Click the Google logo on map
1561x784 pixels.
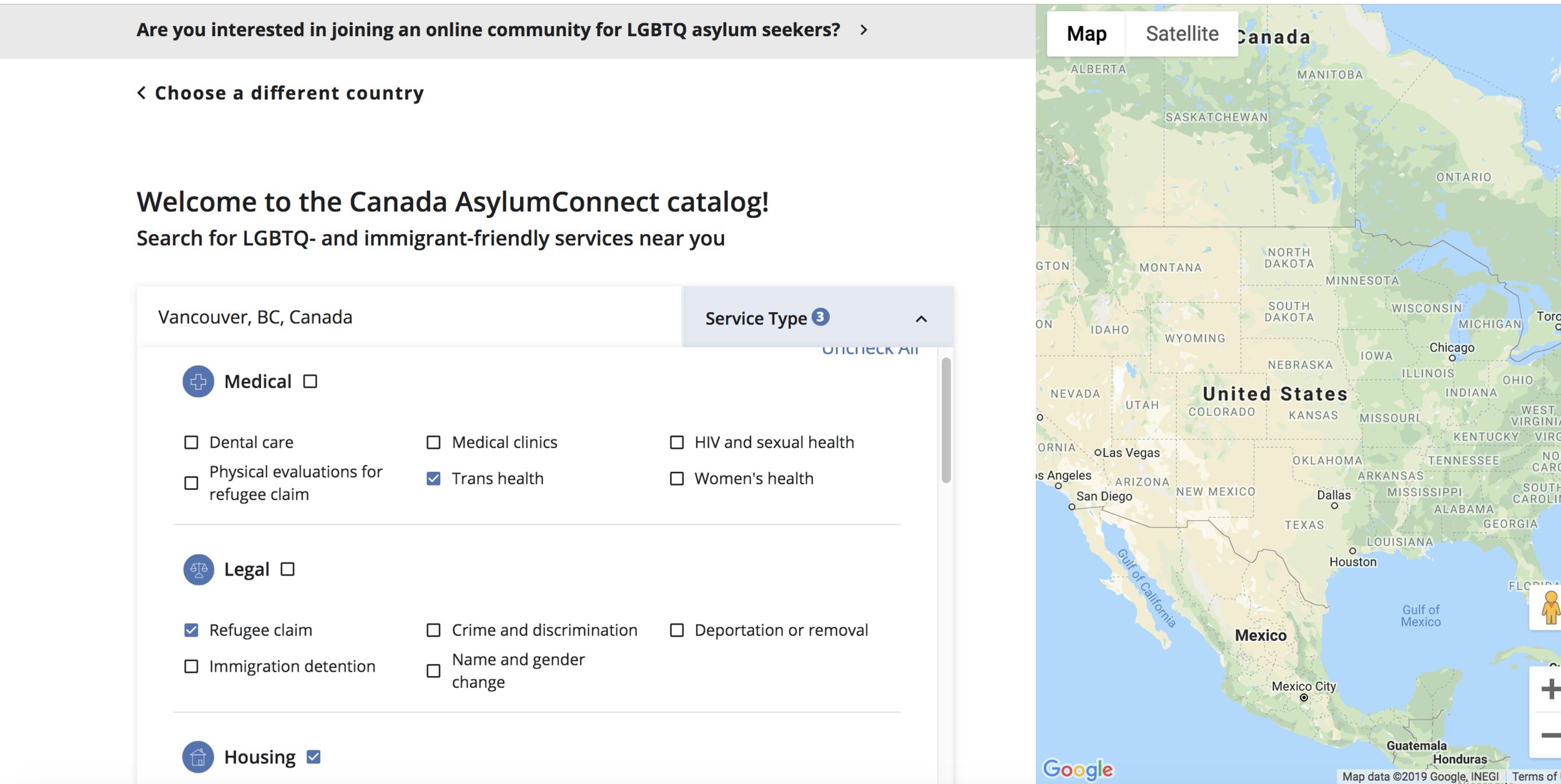[x=1078, y=769]
